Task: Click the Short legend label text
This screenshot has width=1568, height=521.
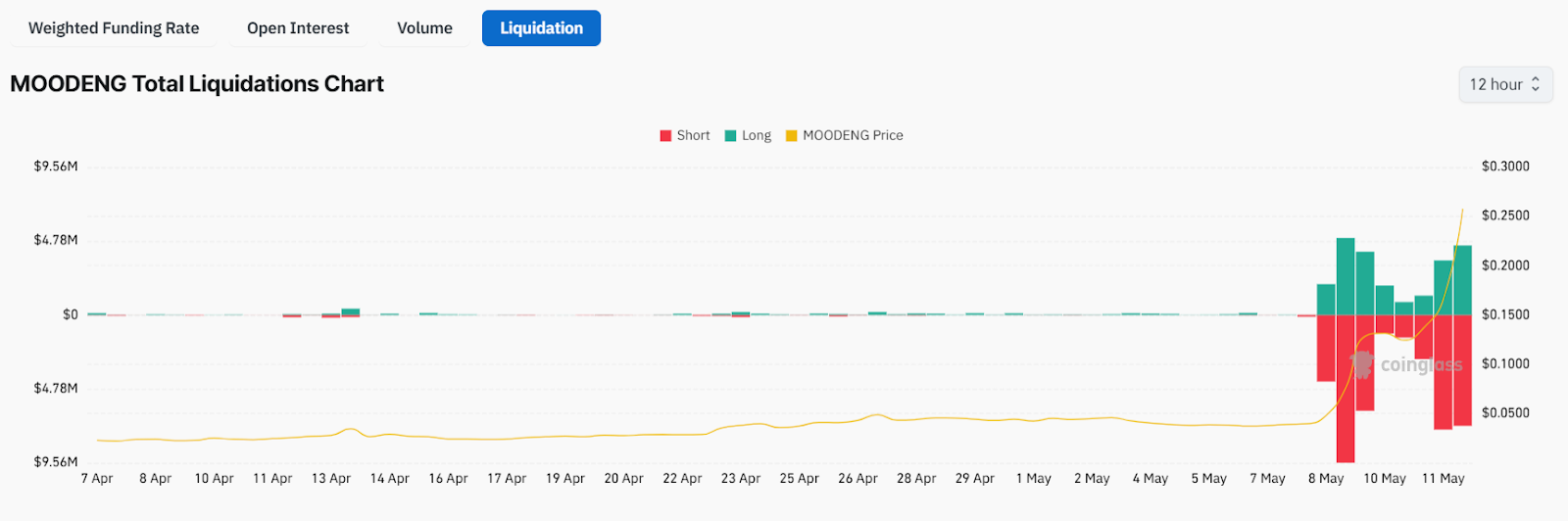Action: tap(693, 136)
